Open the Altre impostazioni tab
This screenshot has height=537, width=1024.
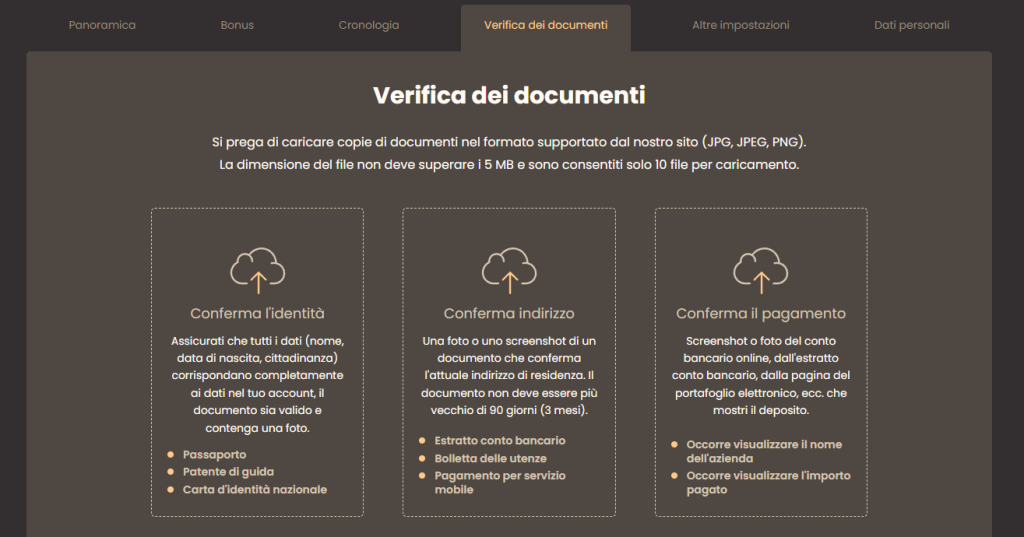click(740, 25)
